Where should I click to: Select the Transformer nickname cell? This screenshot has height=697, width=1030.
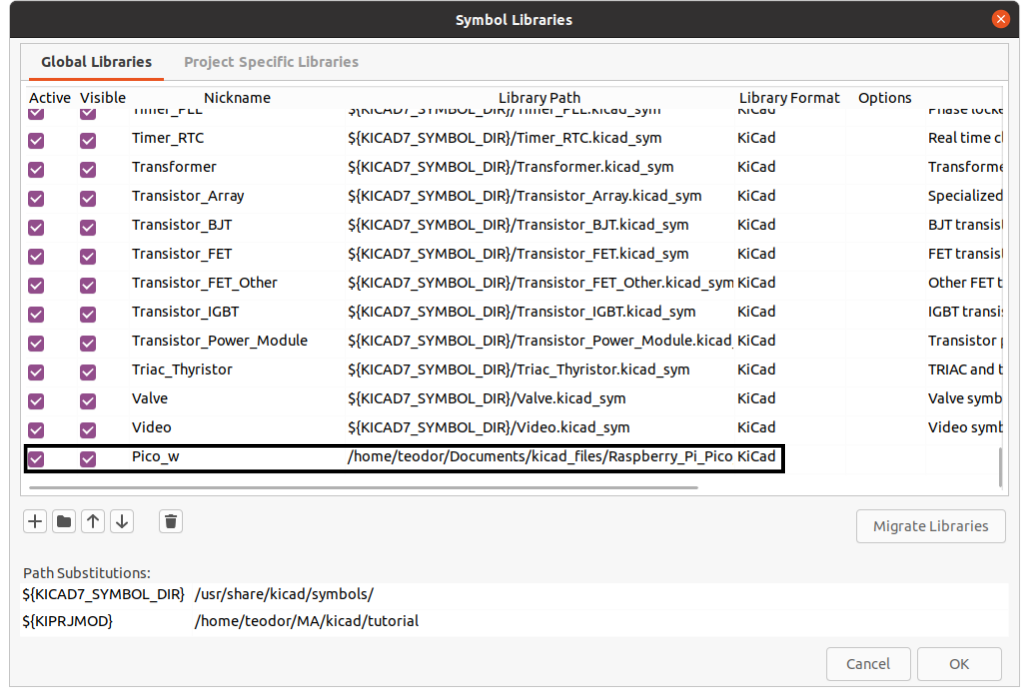coord(237,167)
